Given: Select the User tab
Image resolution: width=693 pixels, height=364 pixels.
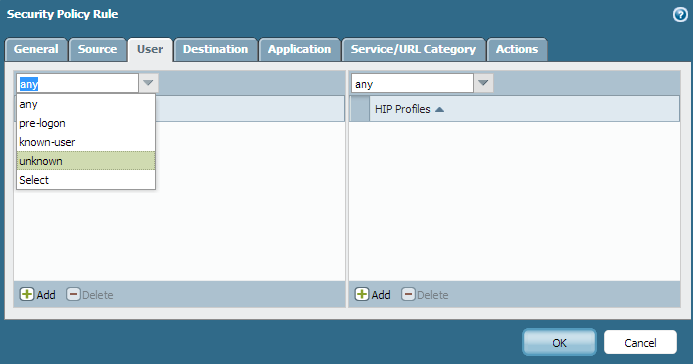Looking at the screenshot, I should coord(150,49).
